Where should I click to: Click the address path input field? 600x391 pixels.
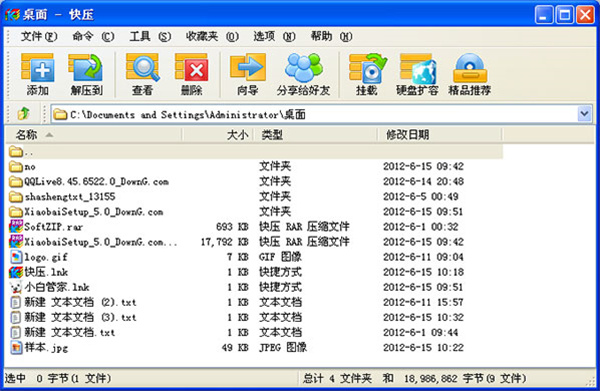pos(314,114)
